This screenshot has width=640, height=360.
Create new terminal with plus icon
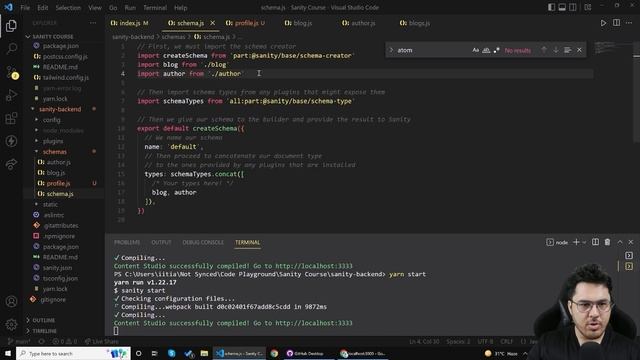(576, 242)
